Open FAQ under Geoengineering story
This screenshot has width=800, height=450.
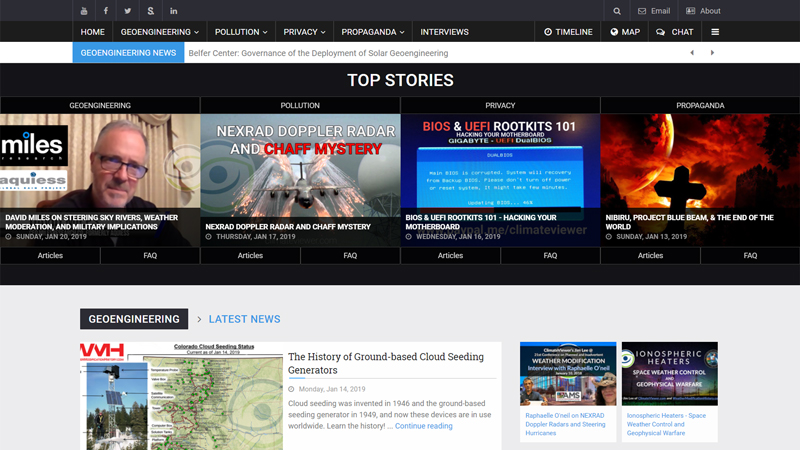click(150, 255)
